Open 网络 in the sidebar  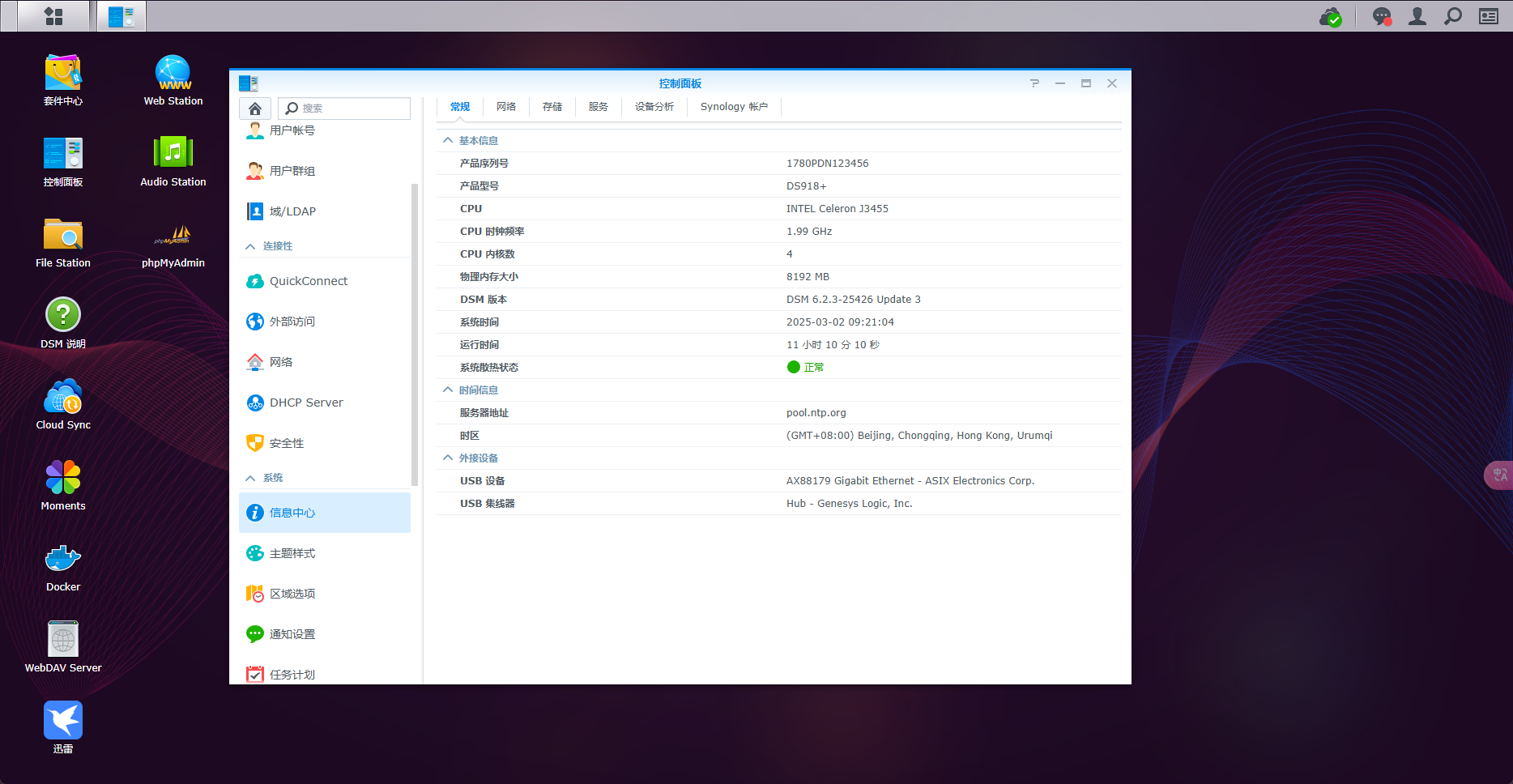point(325,362)
